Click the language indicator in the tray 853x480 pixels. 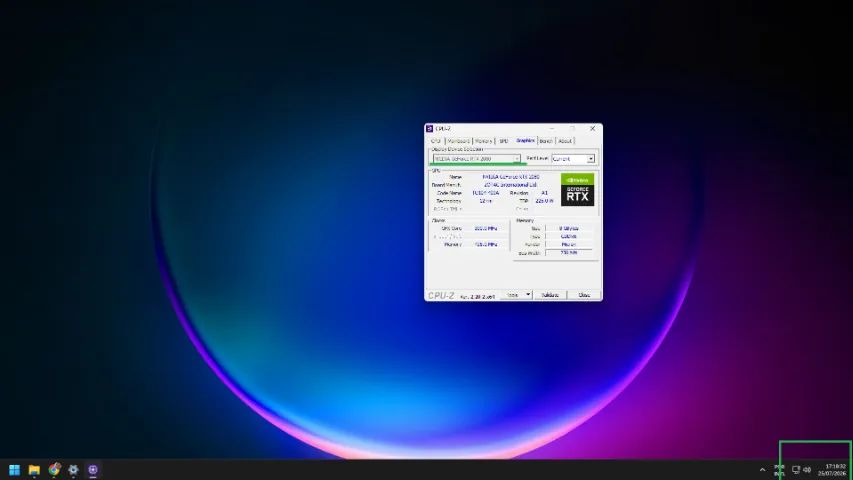point(780,470)
